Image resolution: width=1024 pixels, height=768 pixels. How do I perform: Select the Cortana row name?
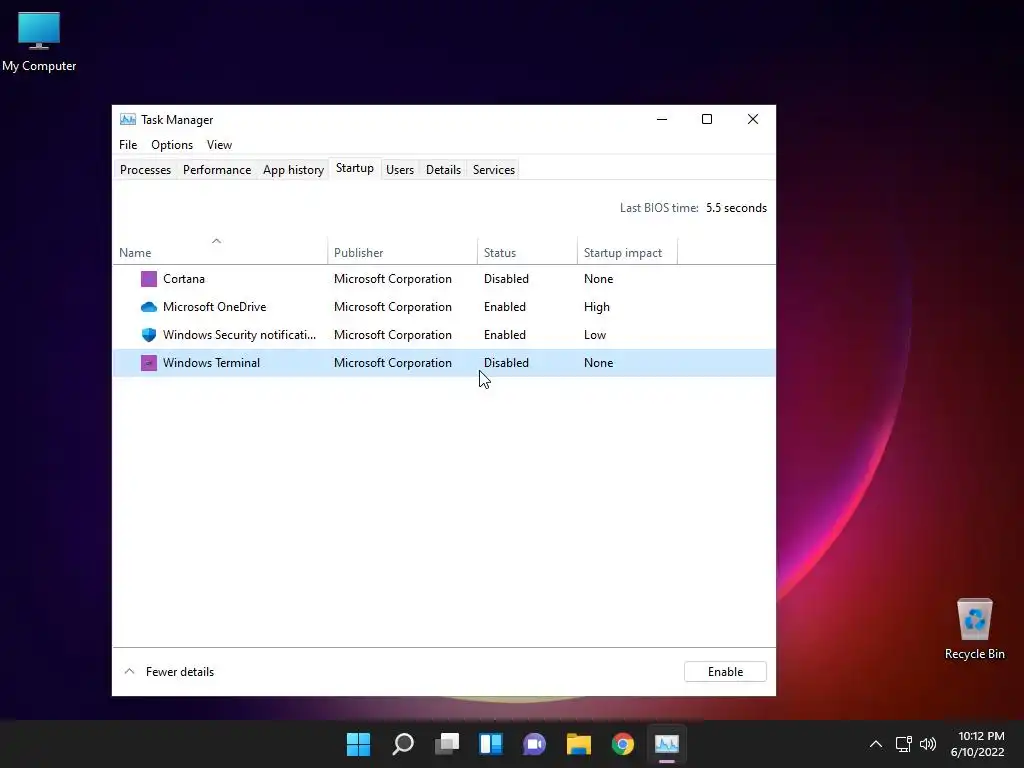[184, 279]
